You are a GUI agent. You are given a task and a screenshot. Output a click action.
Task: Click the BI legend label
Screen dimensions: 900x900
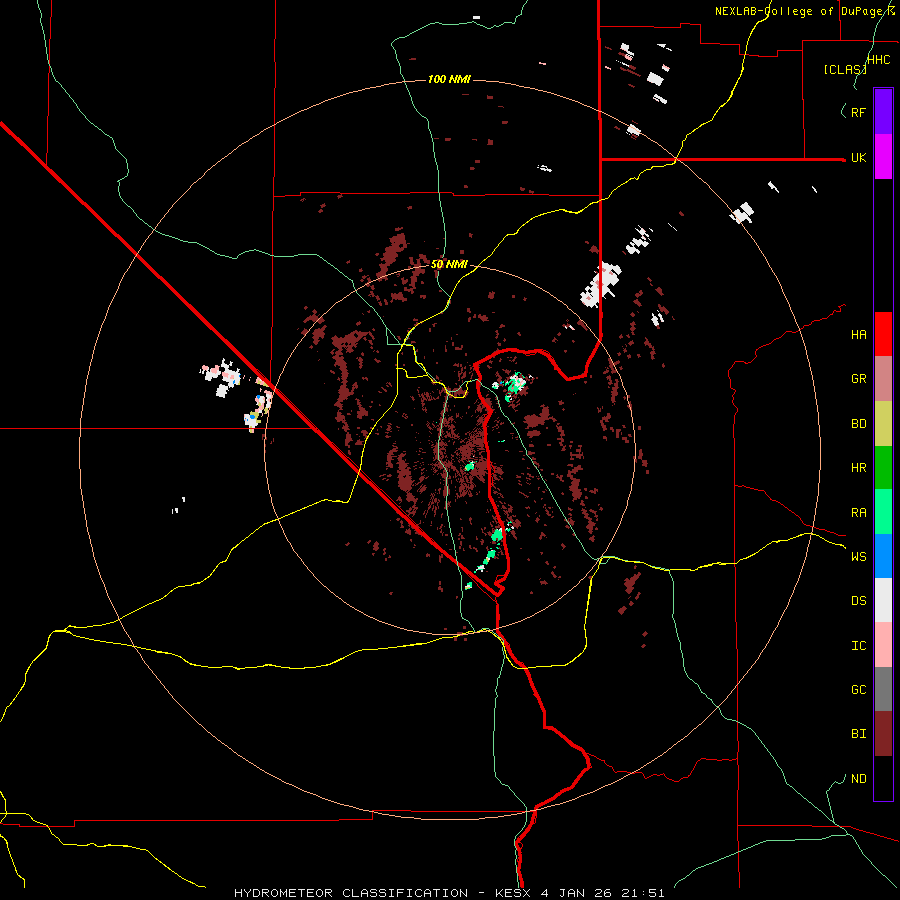[858, 734]
